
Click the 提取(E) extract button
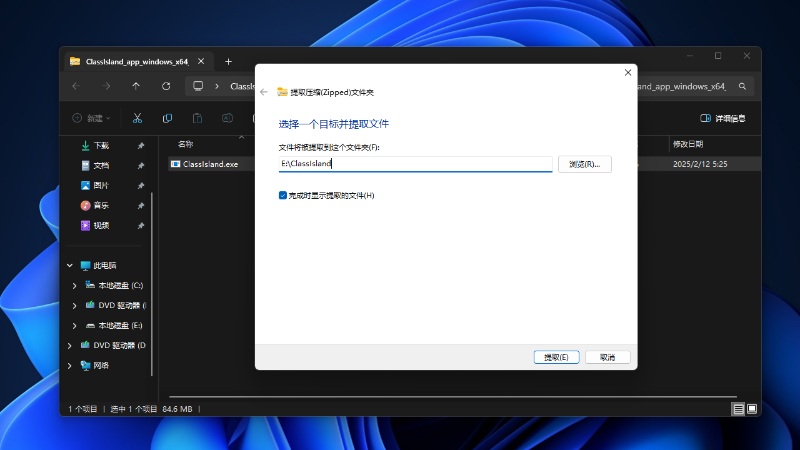pos(556,357)
